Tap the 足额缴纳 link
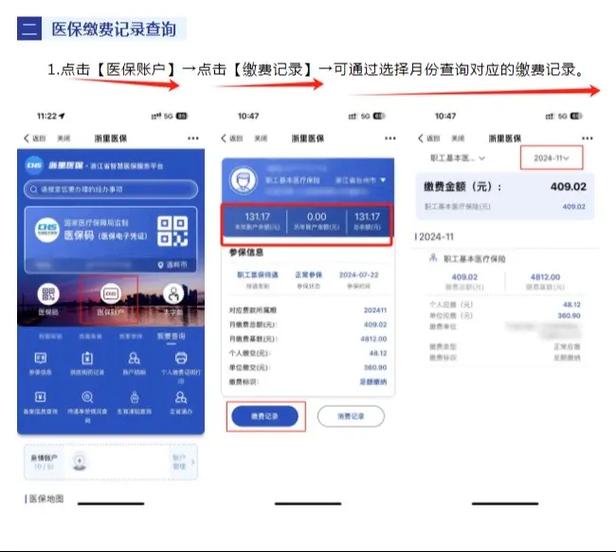The image size is (616, 552). 373,381
